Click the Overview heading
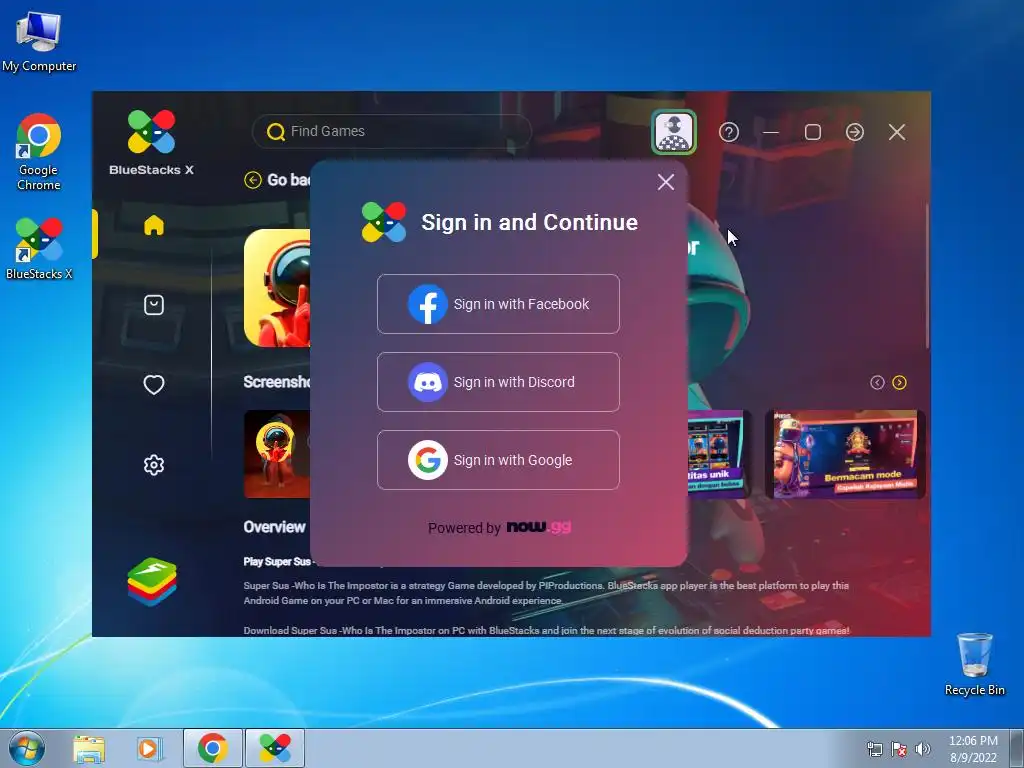The height and width of the screenshot is (768, 1024). point(274,527)
